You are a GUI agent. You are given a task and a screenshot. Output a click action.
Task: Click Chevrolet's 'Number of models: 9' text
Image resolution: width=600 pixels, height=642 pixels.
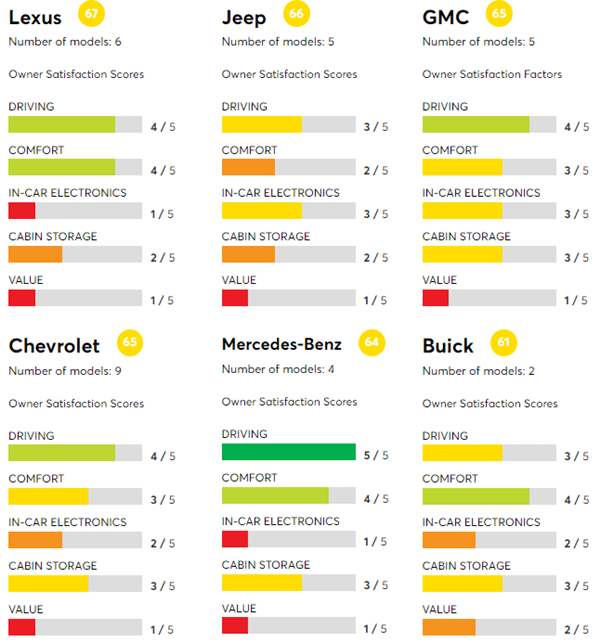pos(66,371)
